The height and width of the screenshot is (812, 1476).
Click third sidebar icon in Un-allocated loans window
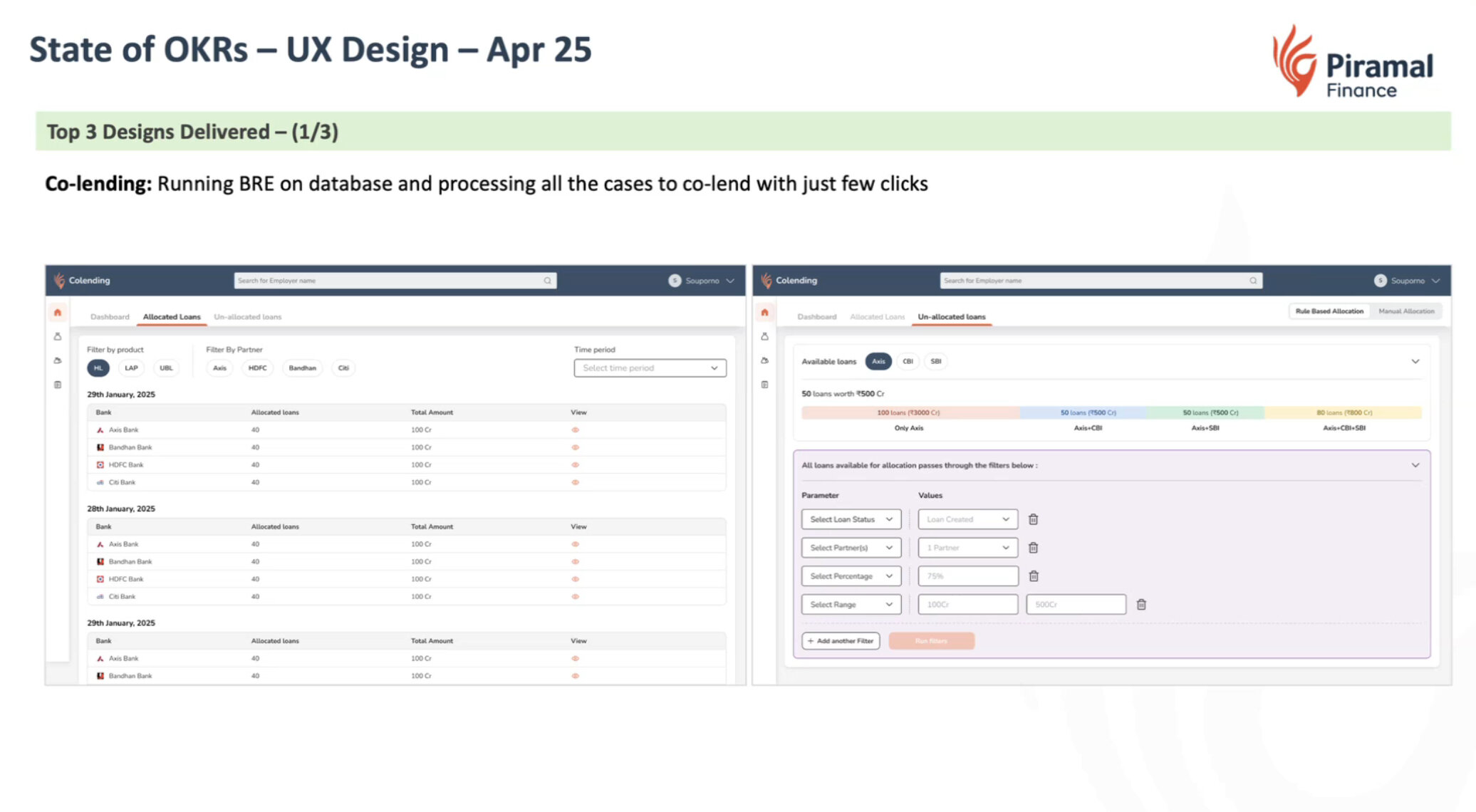pos(764,360)
